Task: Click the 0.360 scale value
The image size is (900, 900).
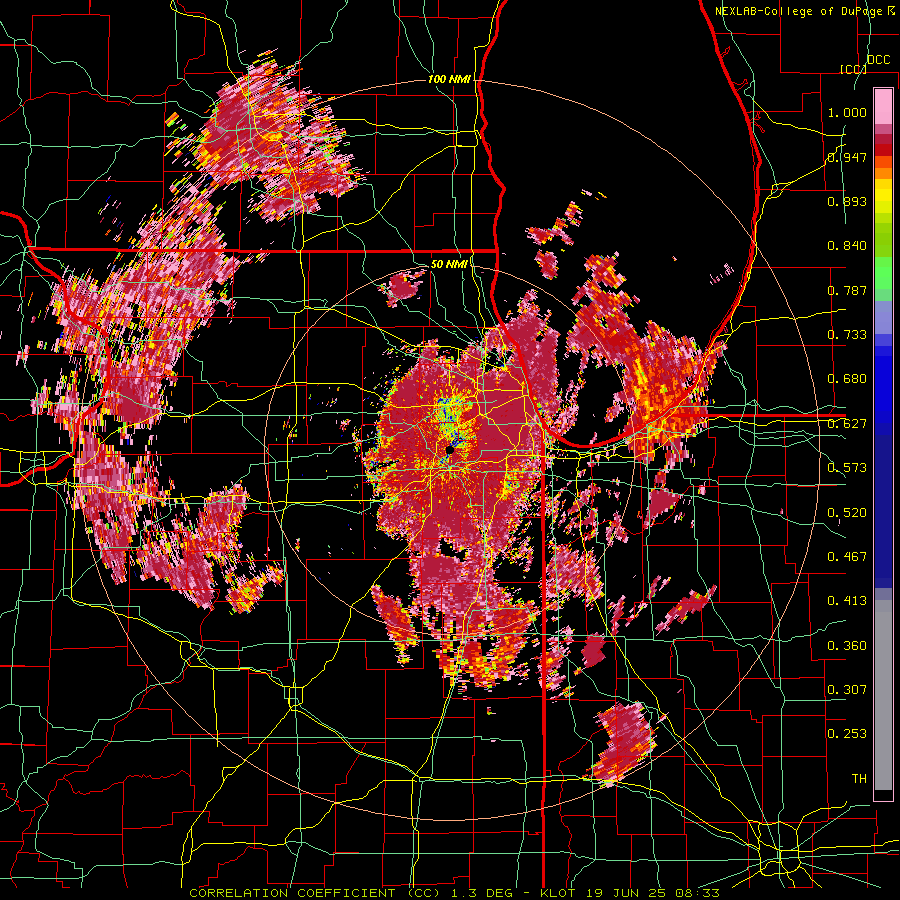Action: click(x=847, y=646)
